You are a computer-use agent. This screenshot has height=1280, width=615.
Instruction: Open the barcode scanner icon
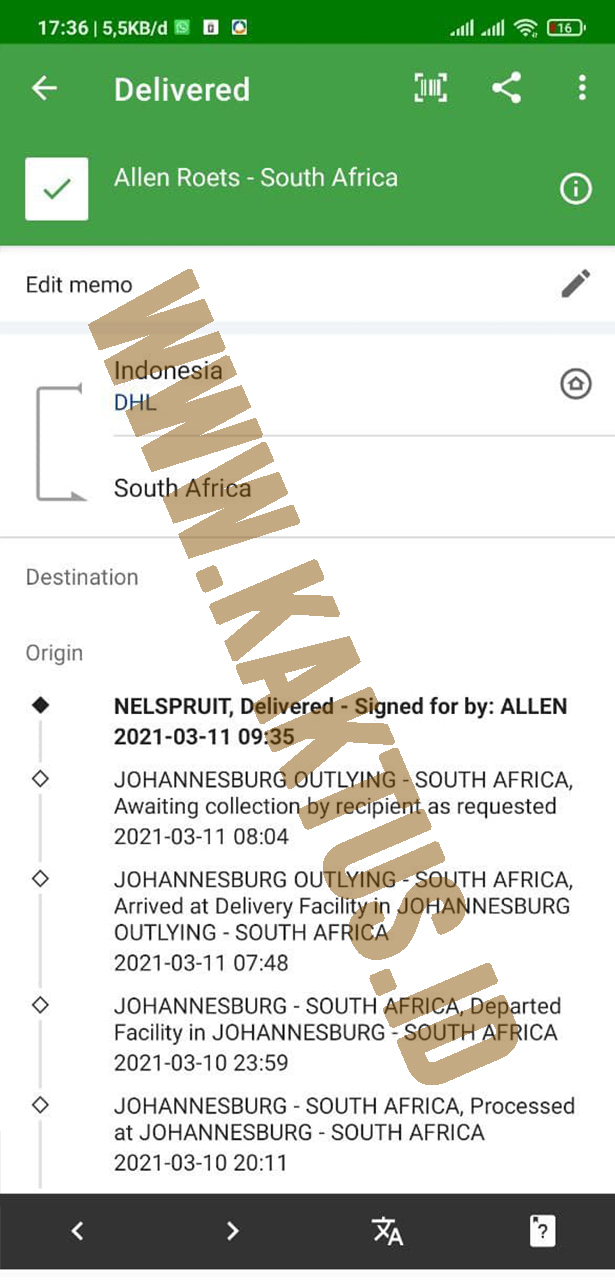430,88
